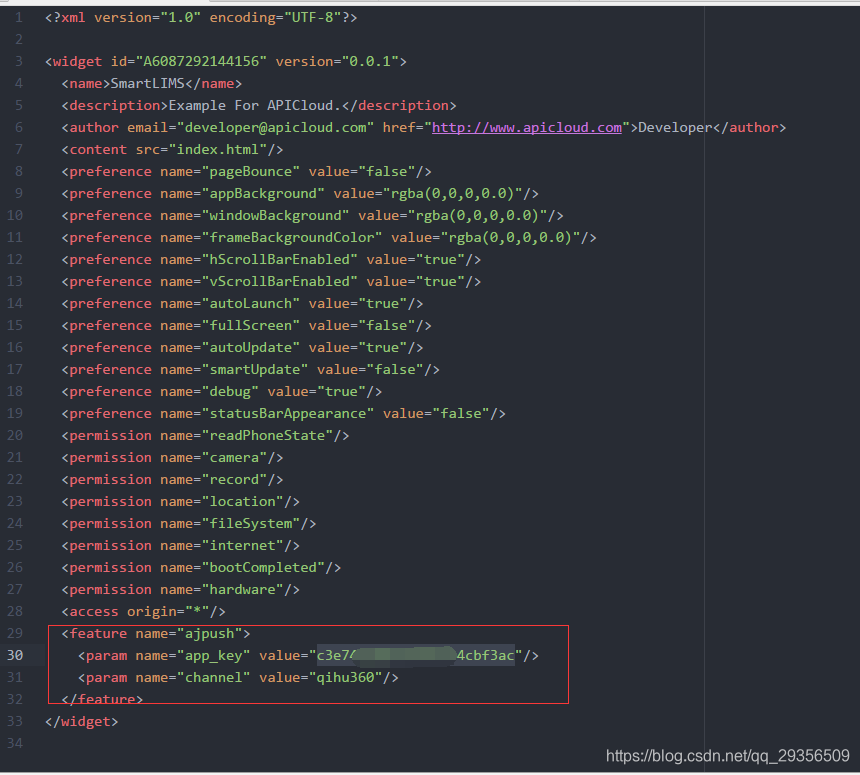860x775 pixels.
Task: Select the pageBounce preference line
Action: (x=247, y=171)
